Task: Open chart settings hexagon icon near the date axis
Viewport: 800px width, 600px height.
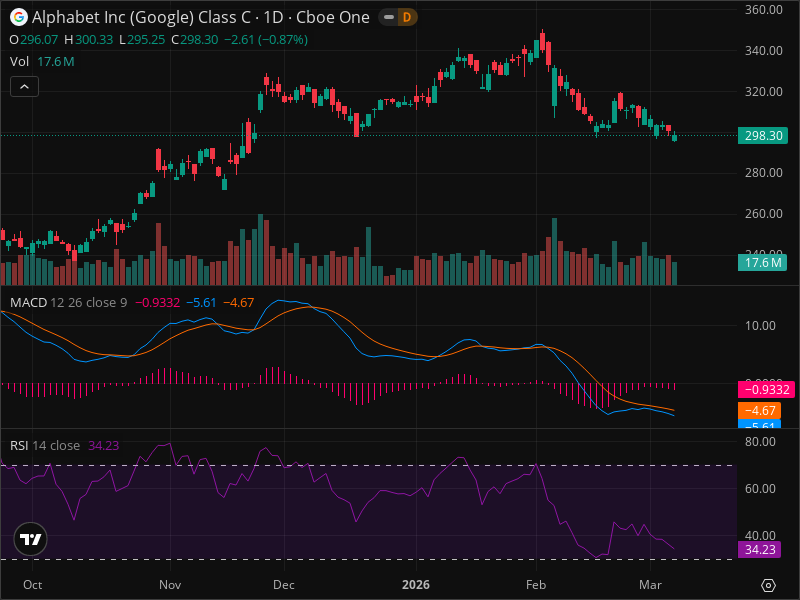Action: pos(768,585)
